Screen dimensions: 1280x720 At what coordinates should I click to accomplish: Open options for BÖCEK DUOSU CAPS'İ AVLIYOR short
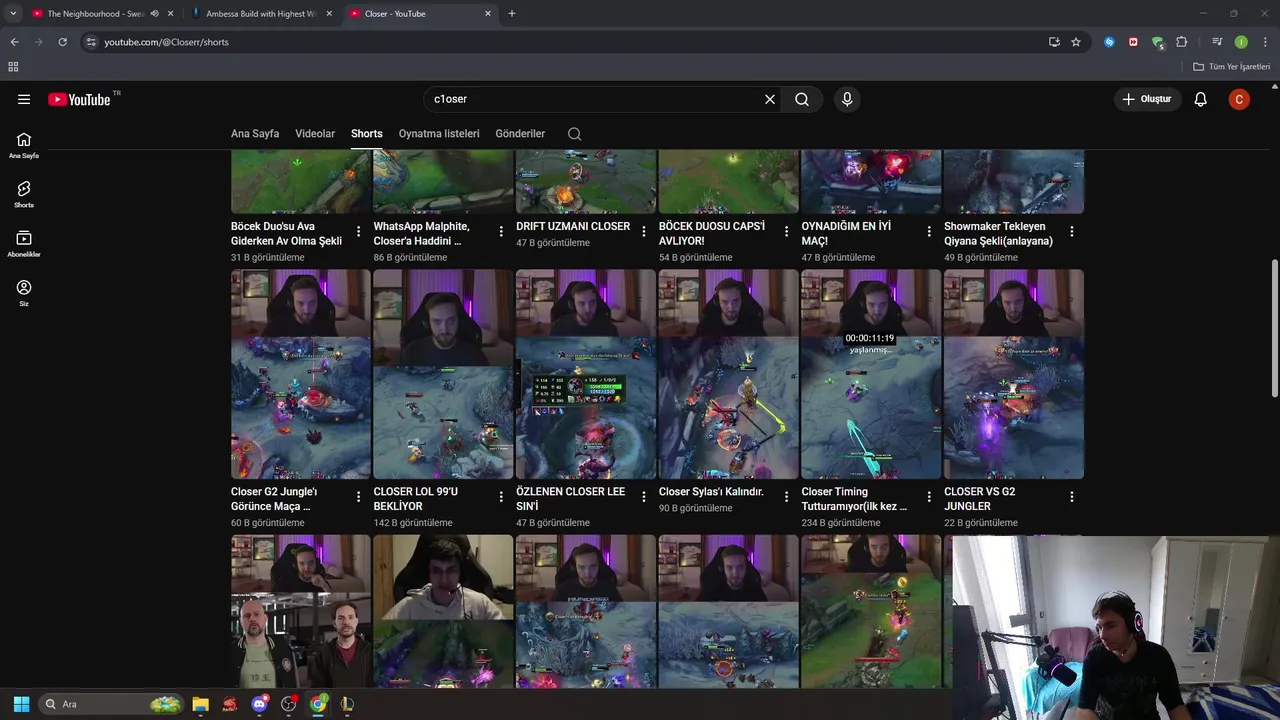tap(786, 232)
